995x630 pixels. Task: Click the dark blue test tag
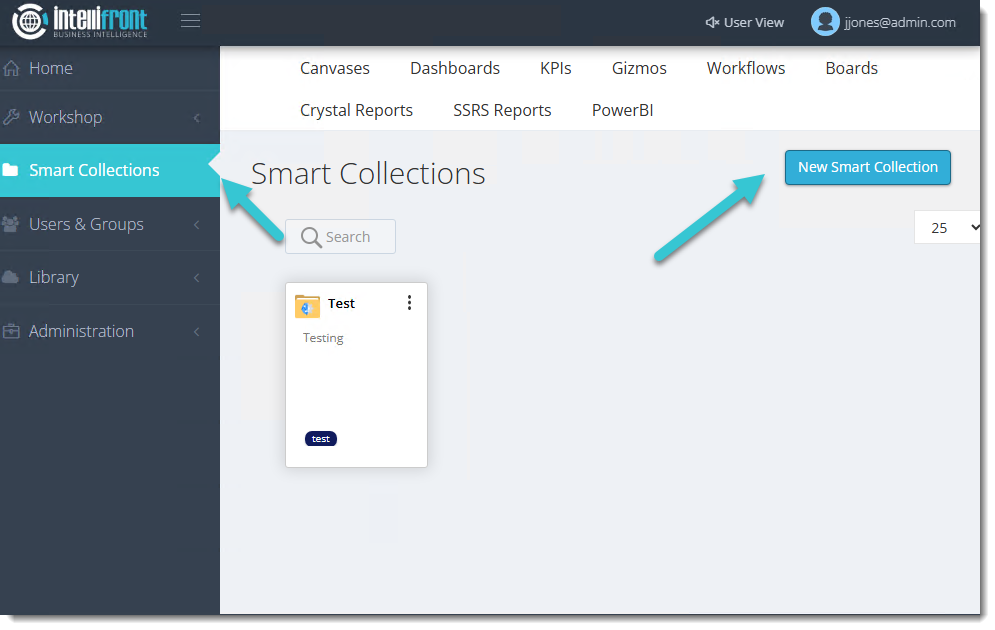pos(321,439)
